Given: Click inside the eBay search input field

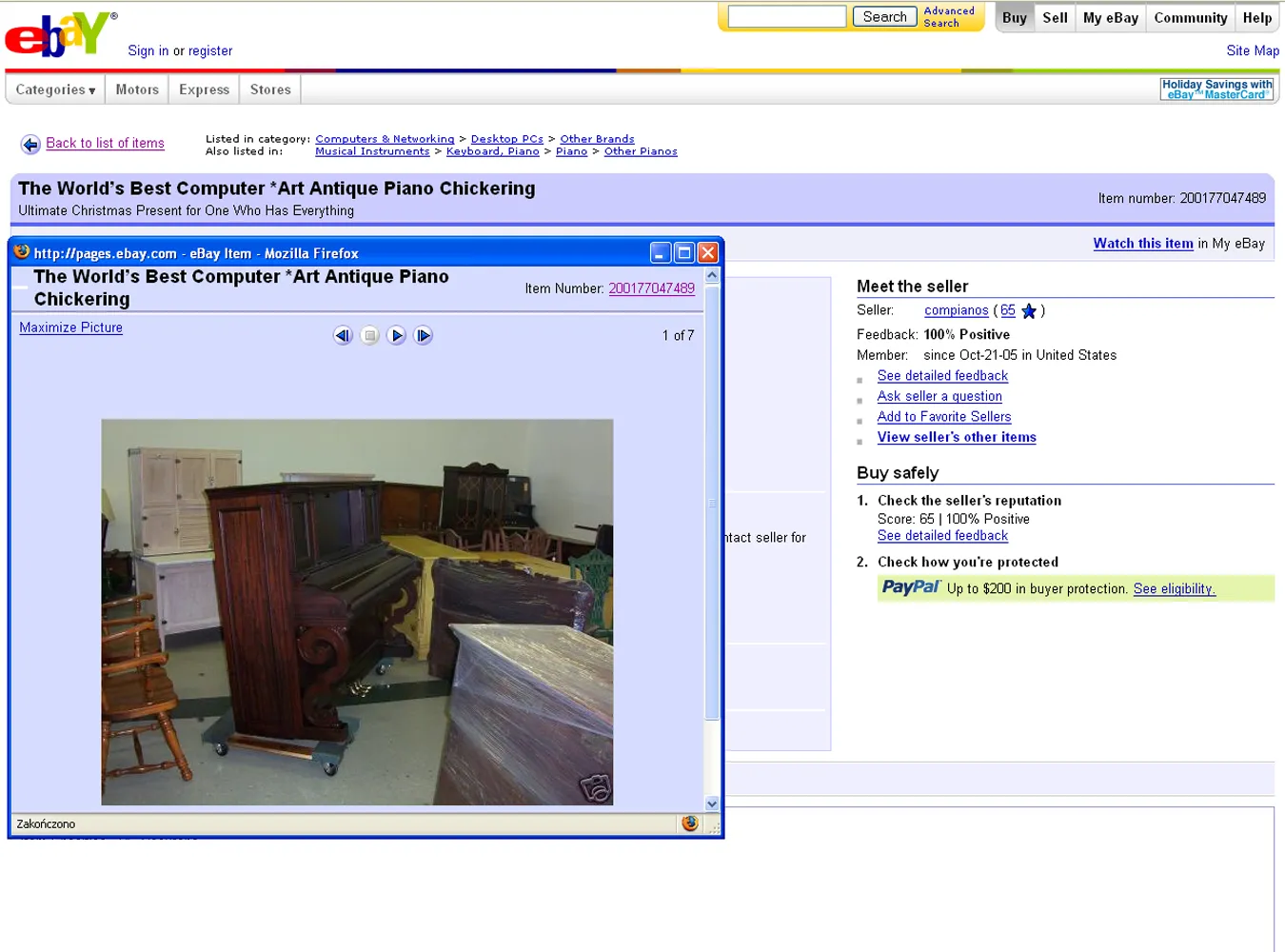Looking at the screenshot, I should [785, 16].
